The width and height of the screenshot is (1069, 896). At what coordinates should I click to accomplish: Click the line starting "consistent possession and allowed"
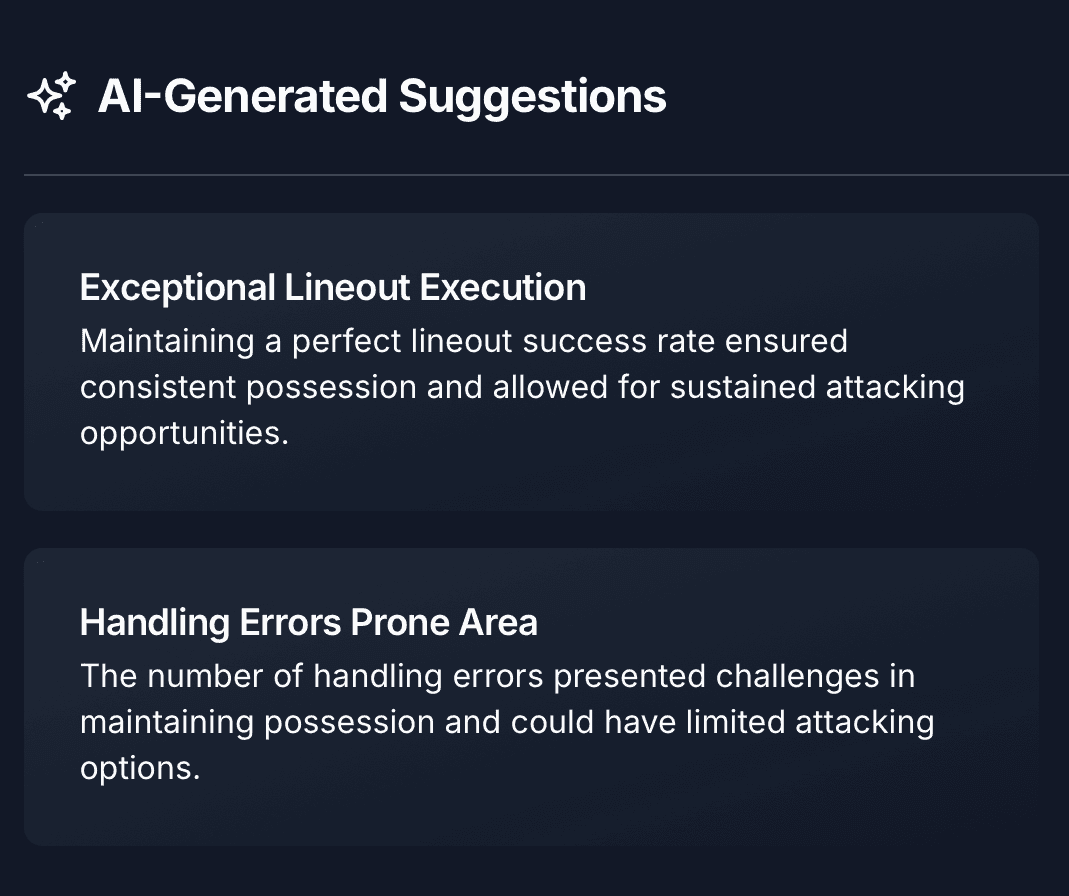point(522,388)
